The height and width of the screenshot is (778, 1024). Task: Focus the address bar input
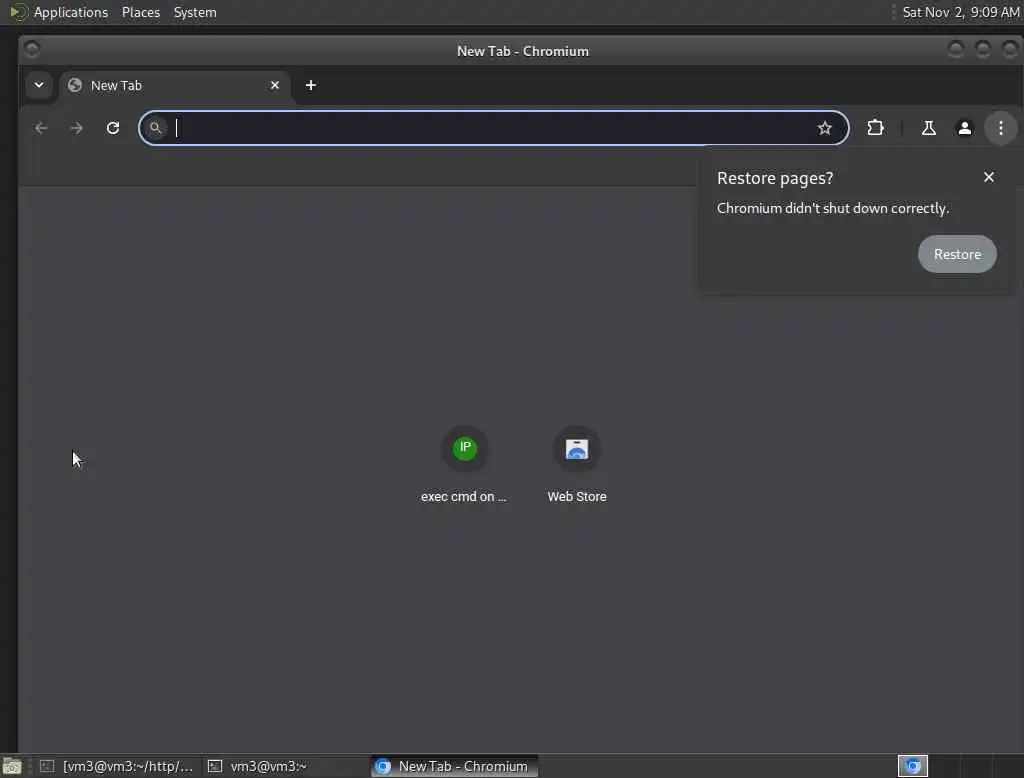click(494, 128)
